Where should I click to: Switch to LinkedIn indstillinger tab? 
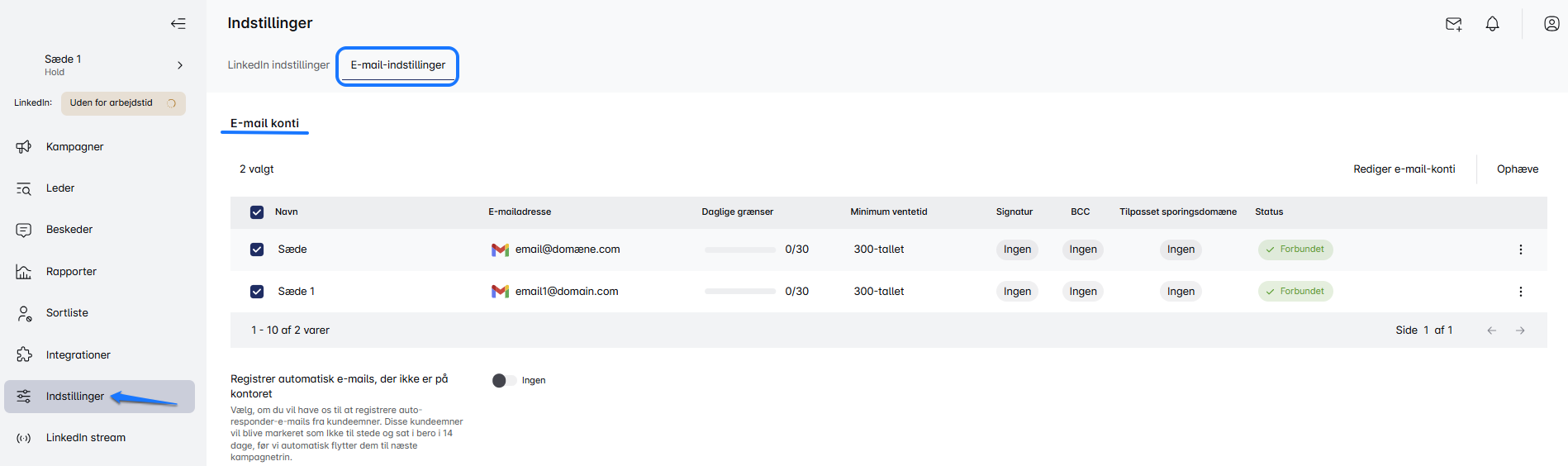point(278,65)
